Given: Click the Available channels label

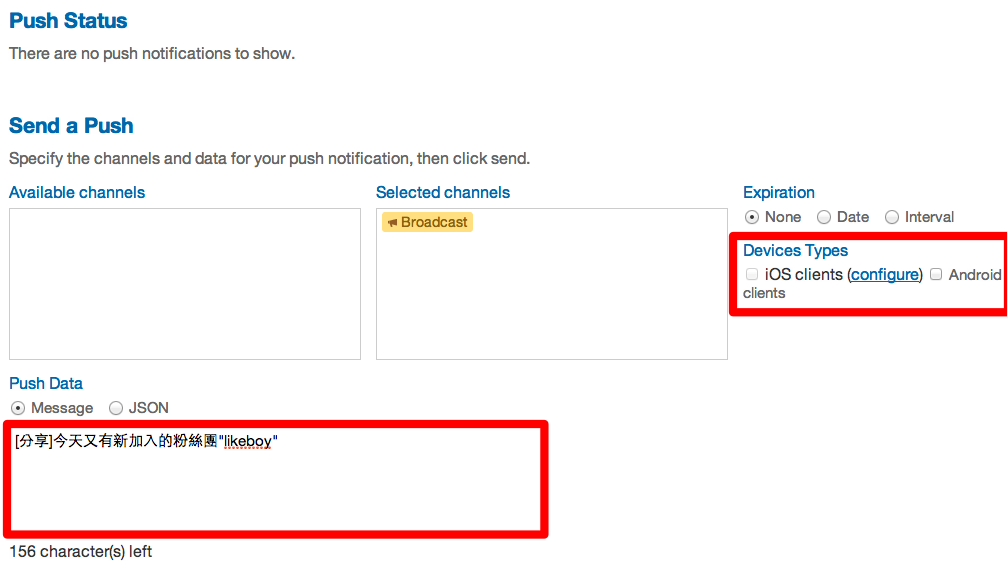Looking at the screenshot, I should point(77,193).
